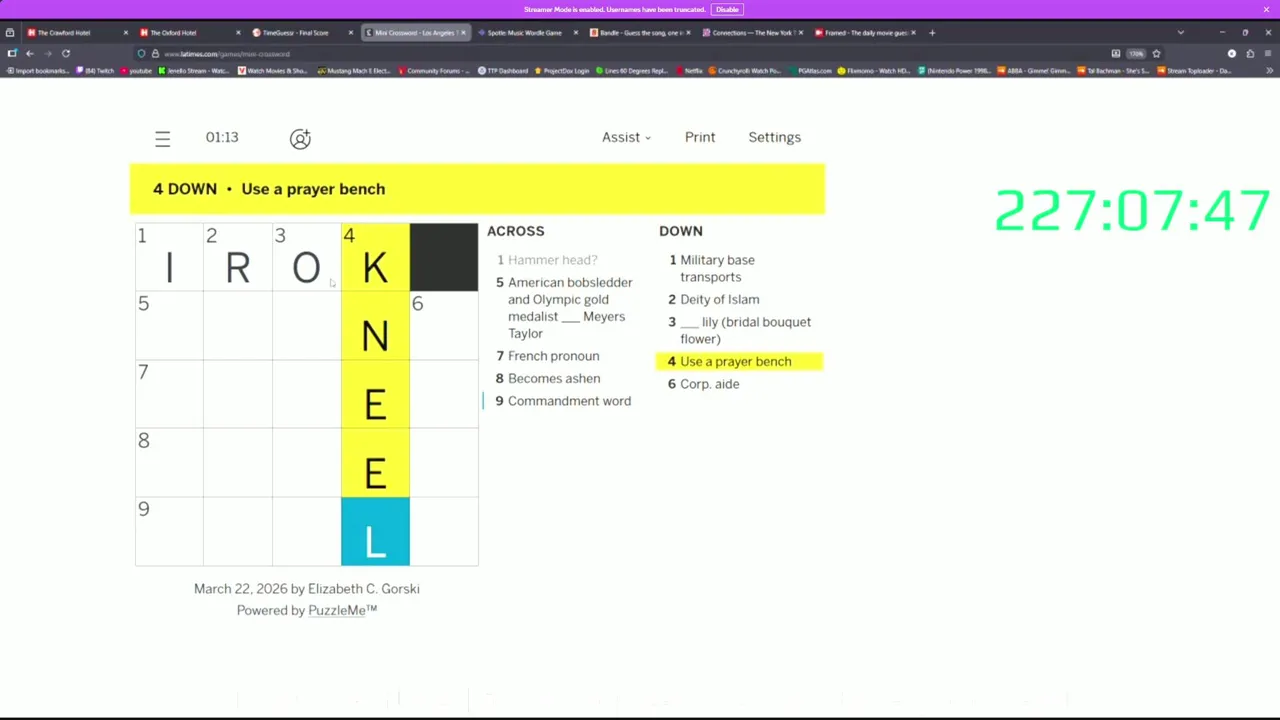Open the Mustang Mach E bookmark

(355, 71)
